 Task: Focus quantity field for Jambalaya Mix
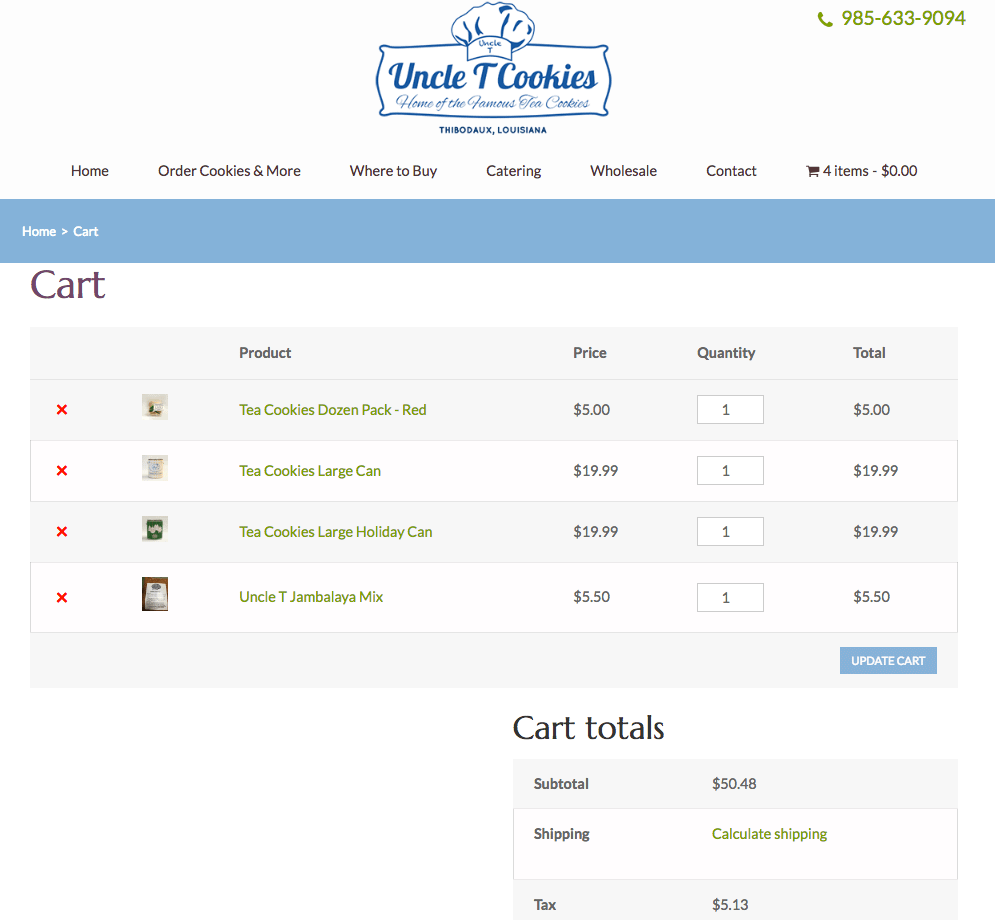[729, 598]
